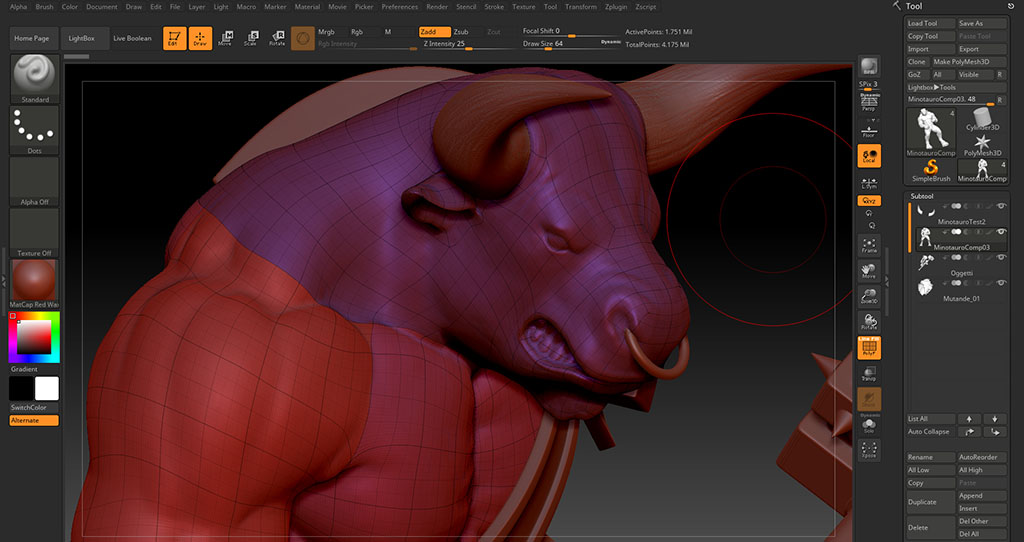
Task: Toggle Zadd sculpt mode
Action: tap(434, 32)
